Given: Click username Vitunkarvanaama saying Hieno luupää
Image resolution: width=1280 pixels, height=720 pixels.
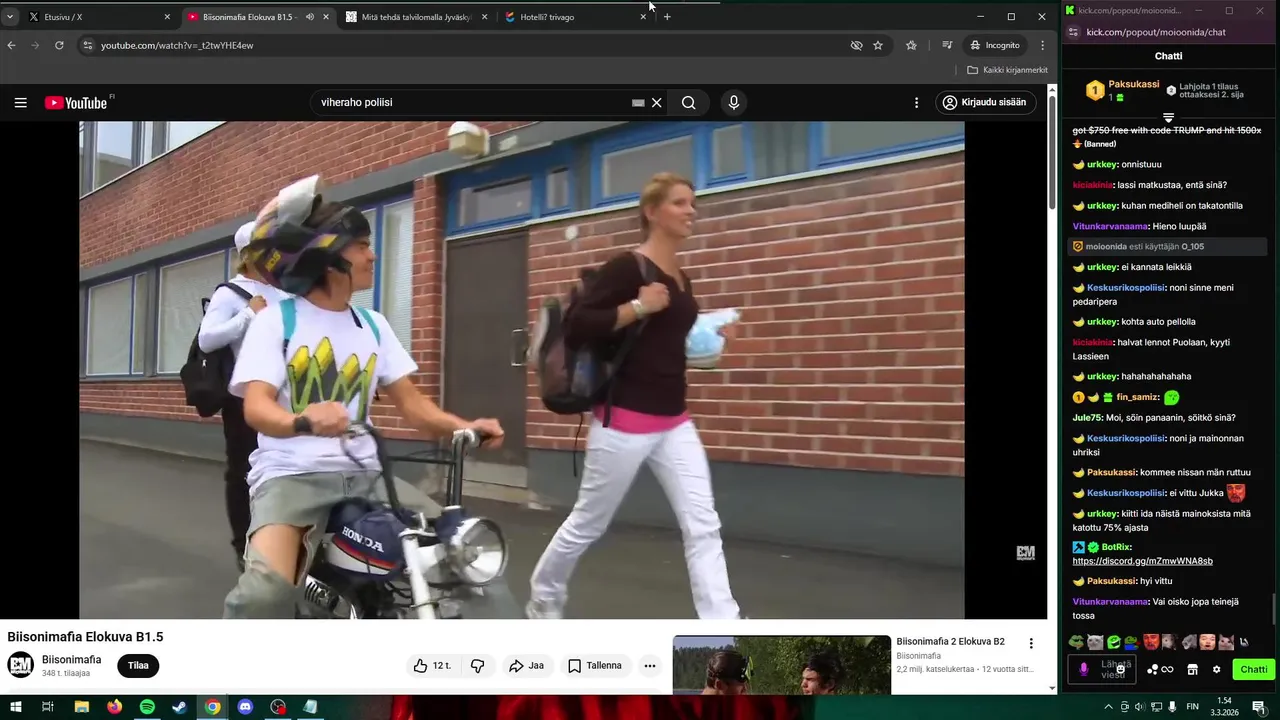Looking at the screenshot, I should click(1110, 226).
